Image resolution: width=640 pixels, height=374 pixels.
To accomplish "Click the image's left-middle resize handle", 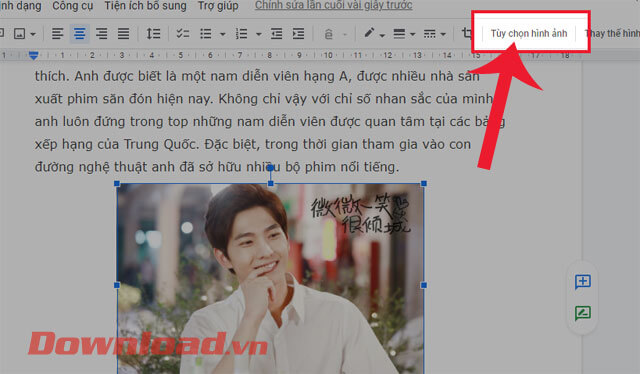I will point(117,285).
